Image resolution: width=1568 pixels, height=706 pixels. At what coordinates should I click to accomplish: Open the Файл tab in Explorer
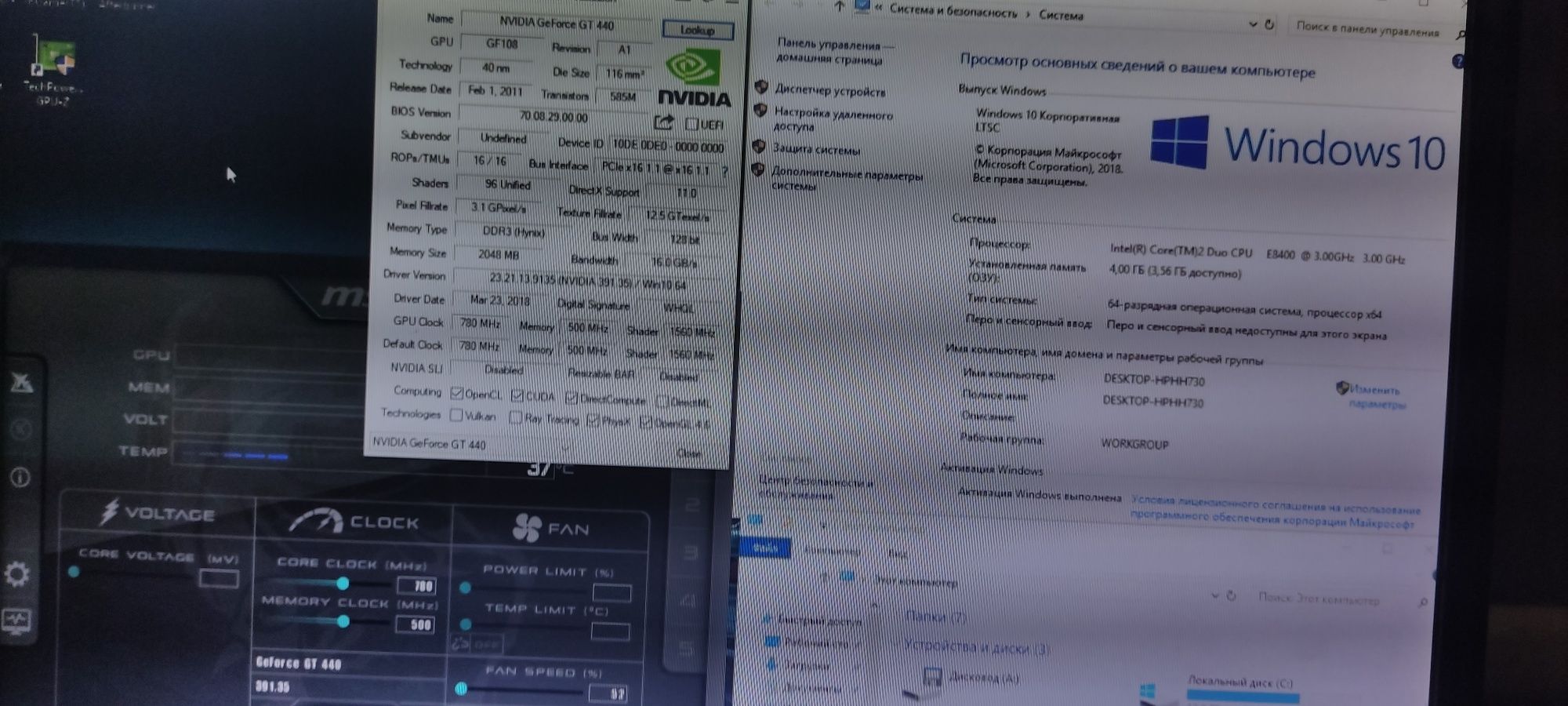[765, 548]
